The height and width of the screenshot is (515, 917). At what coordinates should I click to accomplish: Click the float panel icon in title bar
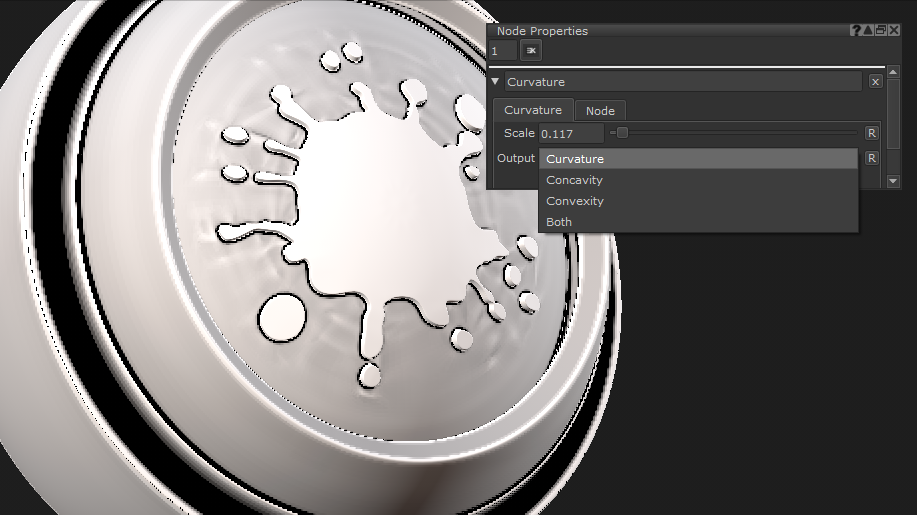(x=880, y=31)
